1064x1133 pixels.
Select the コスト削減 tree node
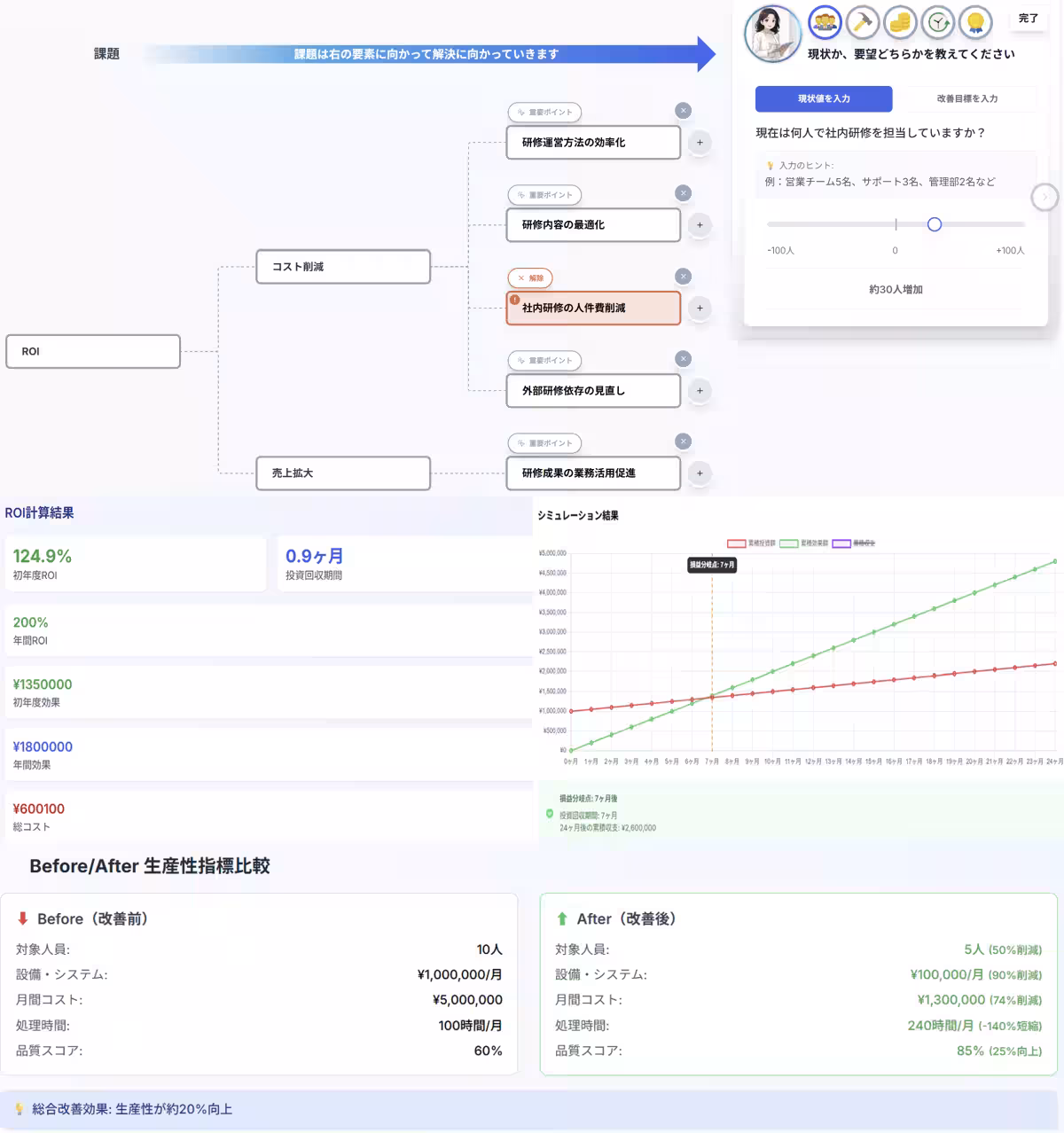(343, 267)
